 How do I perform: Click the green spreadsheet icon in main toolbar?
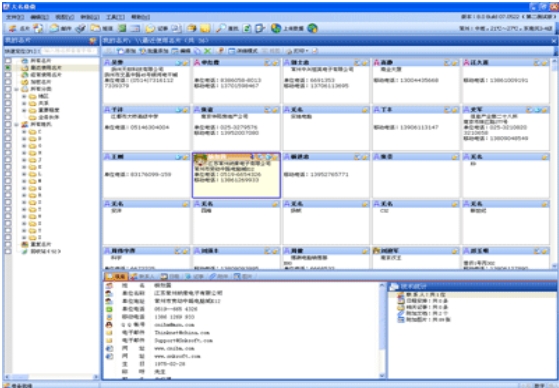coord(122,28)
